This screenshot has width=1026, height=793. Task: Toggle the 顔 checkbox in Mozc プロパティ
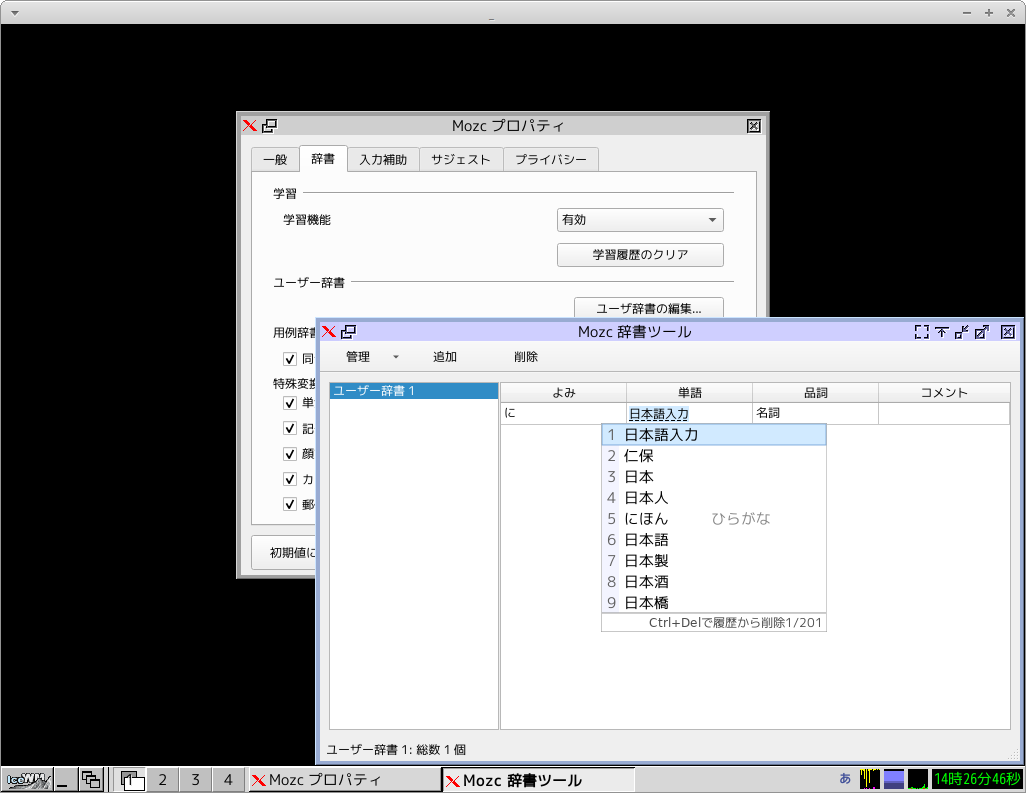tap(290, 453)
